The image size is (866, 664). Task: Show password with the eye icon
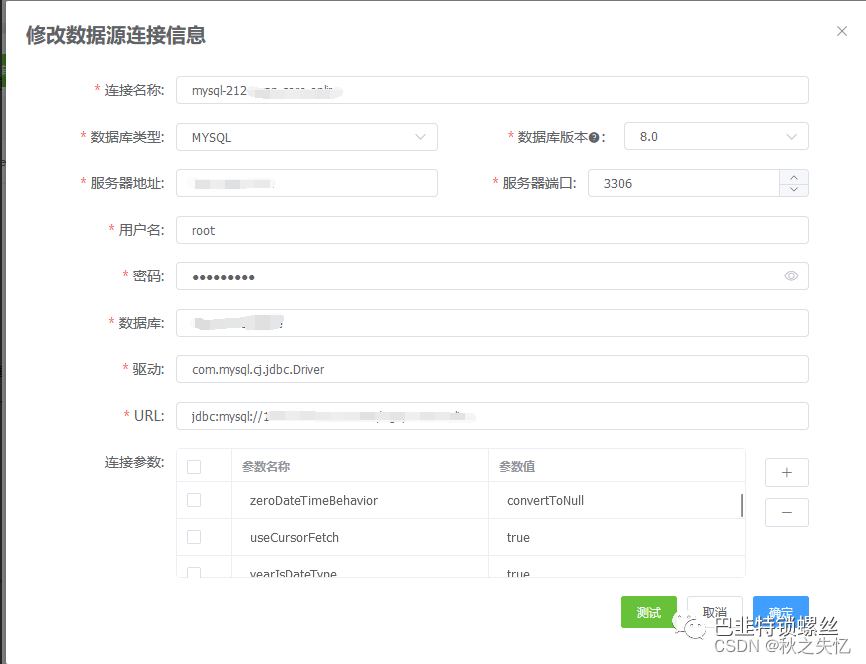pos(791,276)
